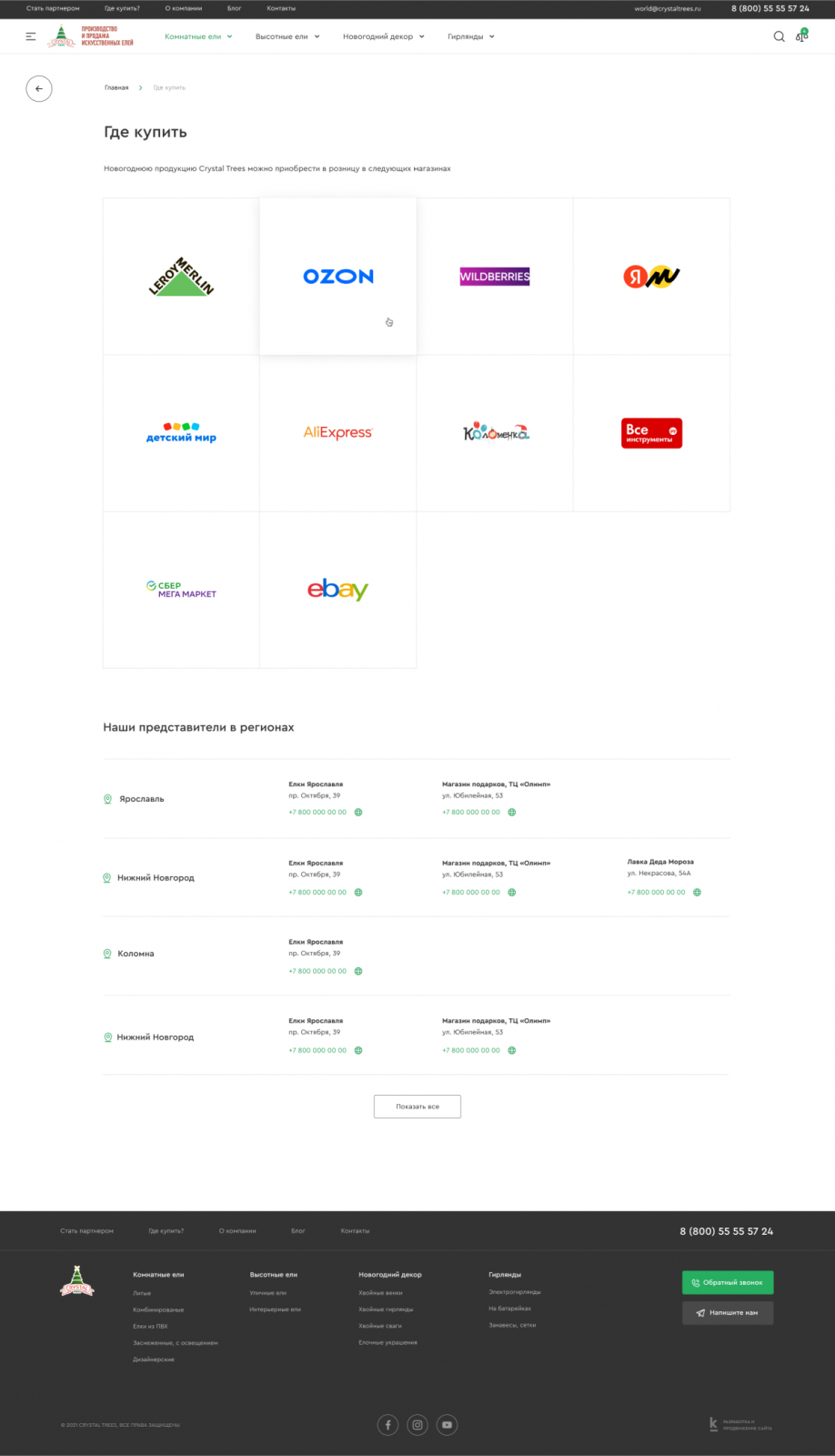Open the compare scales icon in header
The height and width of the screenshot is (1456, 835).
pyautogui.click(x=801, y=36)
